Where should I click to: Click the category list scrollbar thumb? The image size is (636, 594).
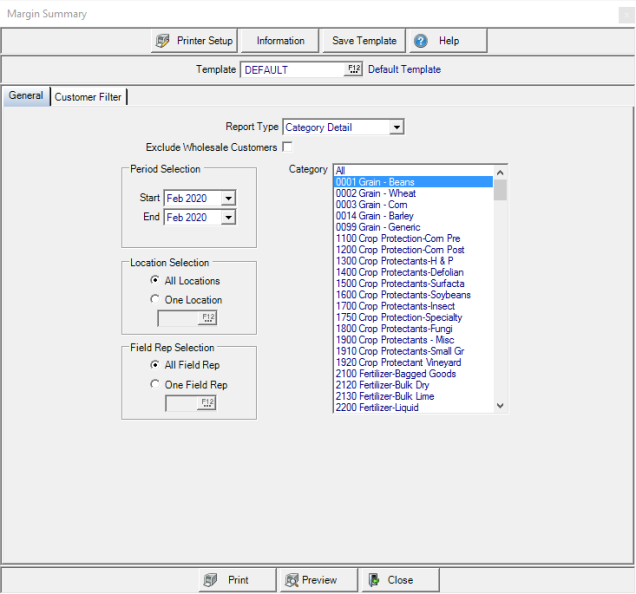click(x=500, y=190)
